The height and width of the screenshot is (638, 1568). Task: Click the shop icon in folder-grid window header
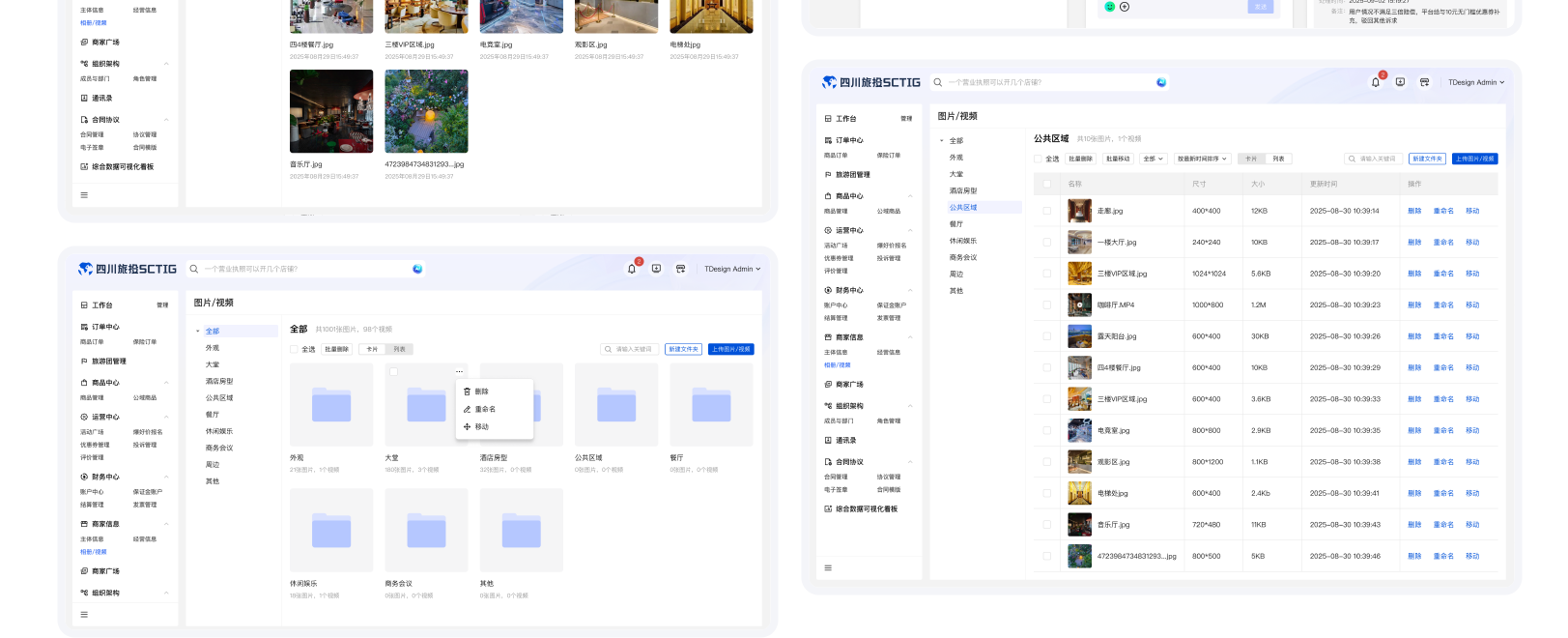680,269
